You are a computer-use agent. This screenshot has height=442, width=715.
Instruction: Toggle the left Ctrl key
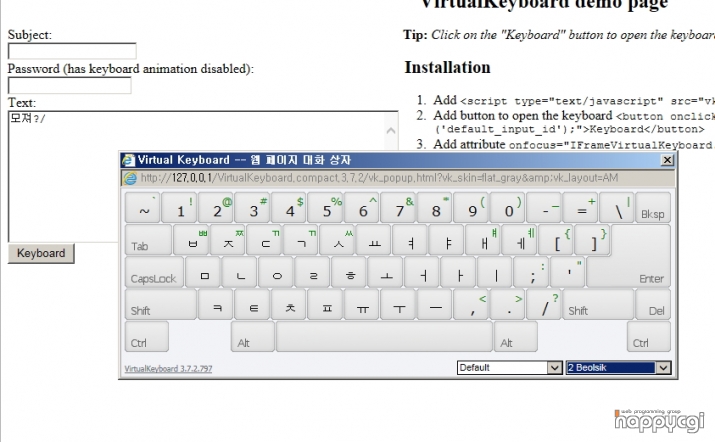point(147,337)
